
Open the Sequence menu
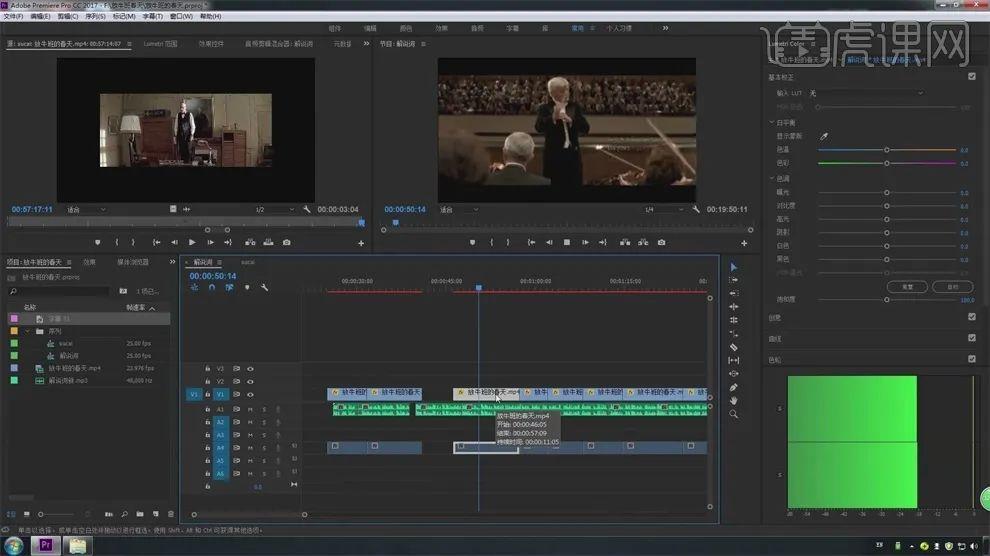pos(95,16)
